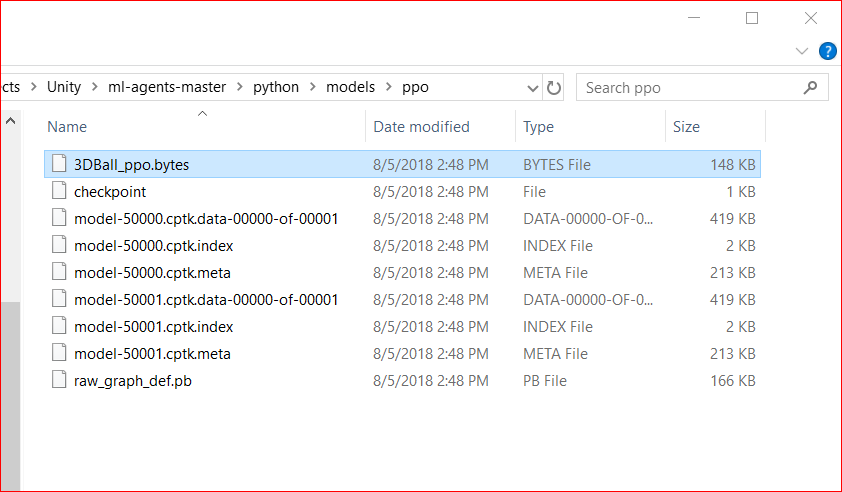Image resolution: width=842 pixels, height=492 pixels.
Task: Click the 3DBall_ppo.bytes file icon
Action: pyautogui.click(x=60, y=164)
